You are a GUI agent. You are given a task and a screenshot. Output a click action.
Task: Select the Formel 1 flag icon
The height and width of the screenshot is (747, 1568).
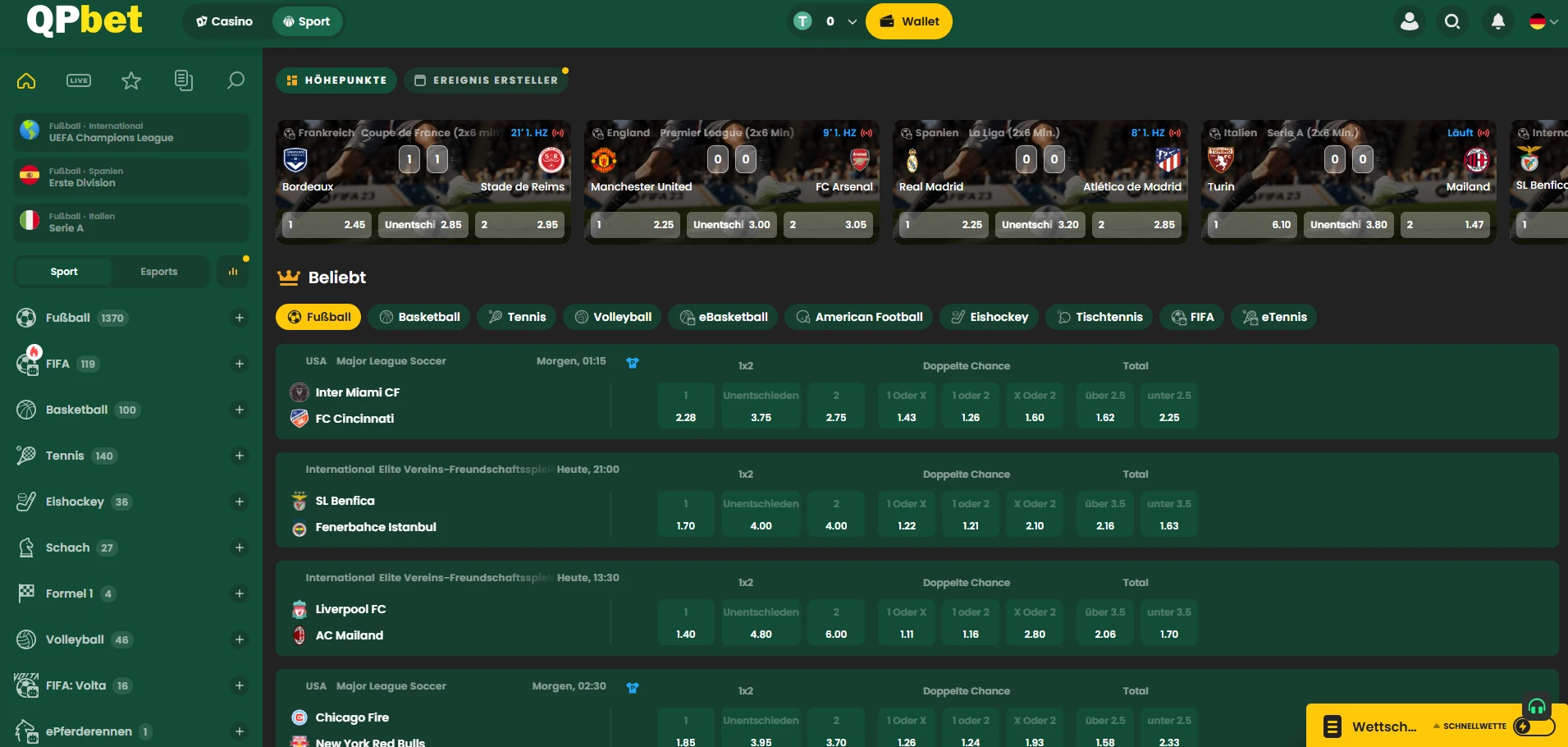tap(26, 593)
